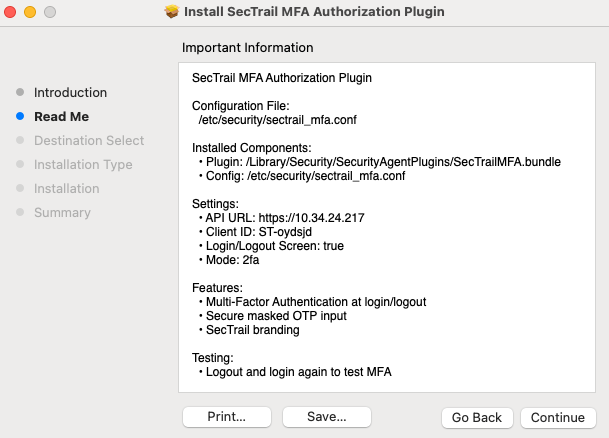609x438 pixels.
Task: Click the installer package icon in title bar
Action: click(x=172, y=12)
